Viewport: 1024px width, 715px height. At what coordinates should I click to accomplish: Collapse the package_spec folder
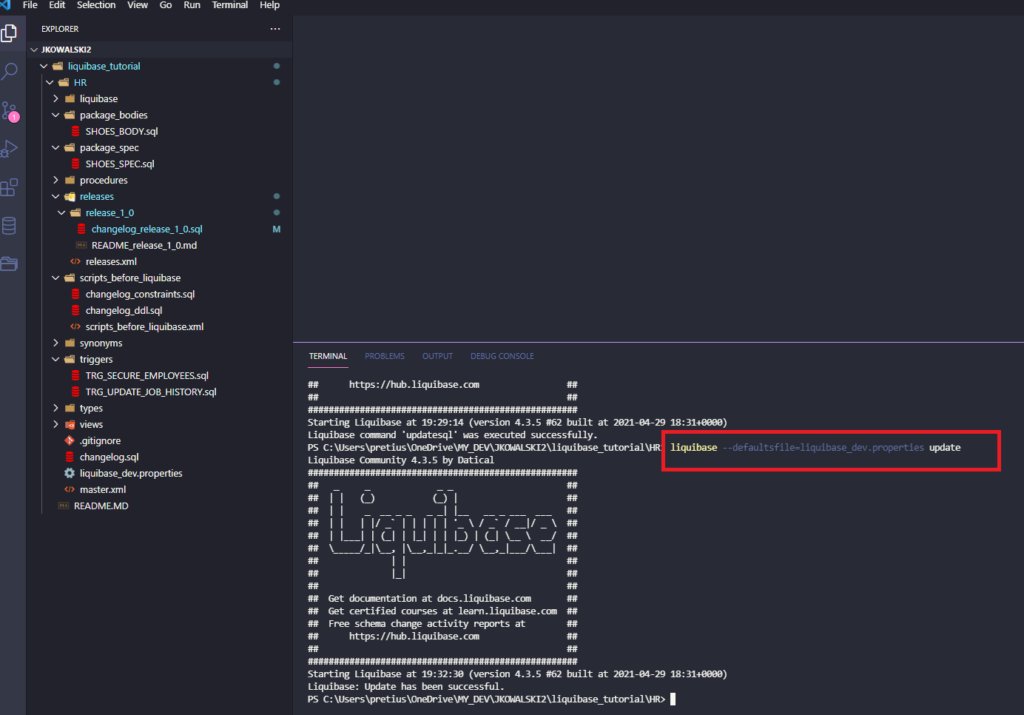pos(56,148)
